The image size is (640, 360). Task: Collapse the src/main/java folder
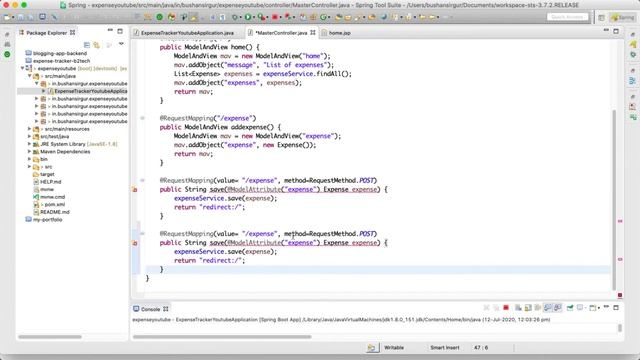29,76
